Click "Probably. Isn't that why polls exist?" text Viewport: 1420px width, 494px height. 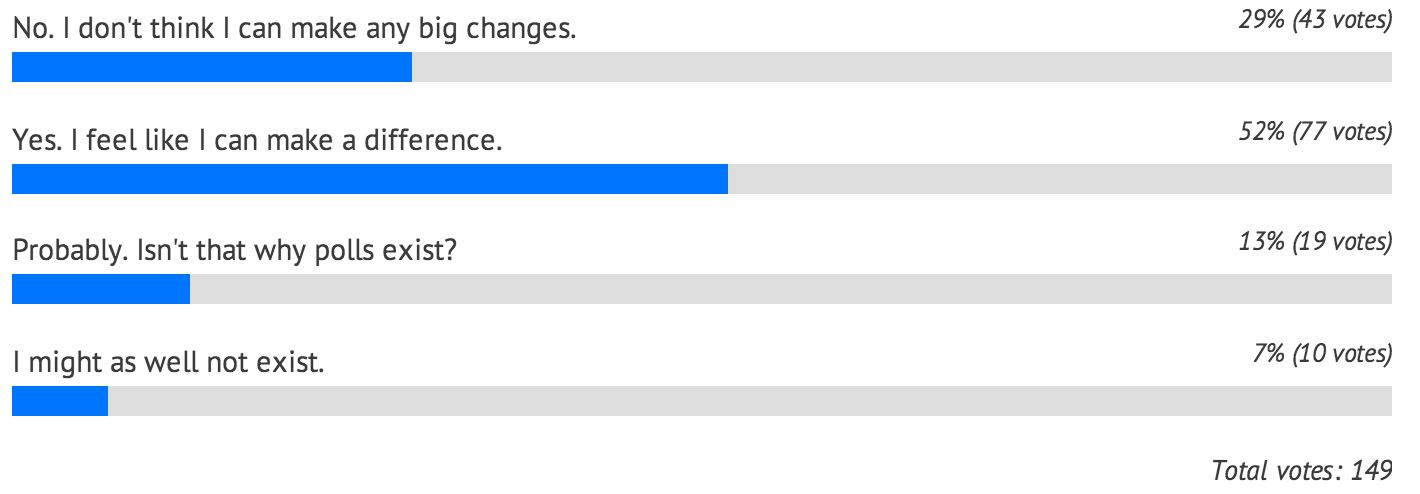[x=235, y=251]
